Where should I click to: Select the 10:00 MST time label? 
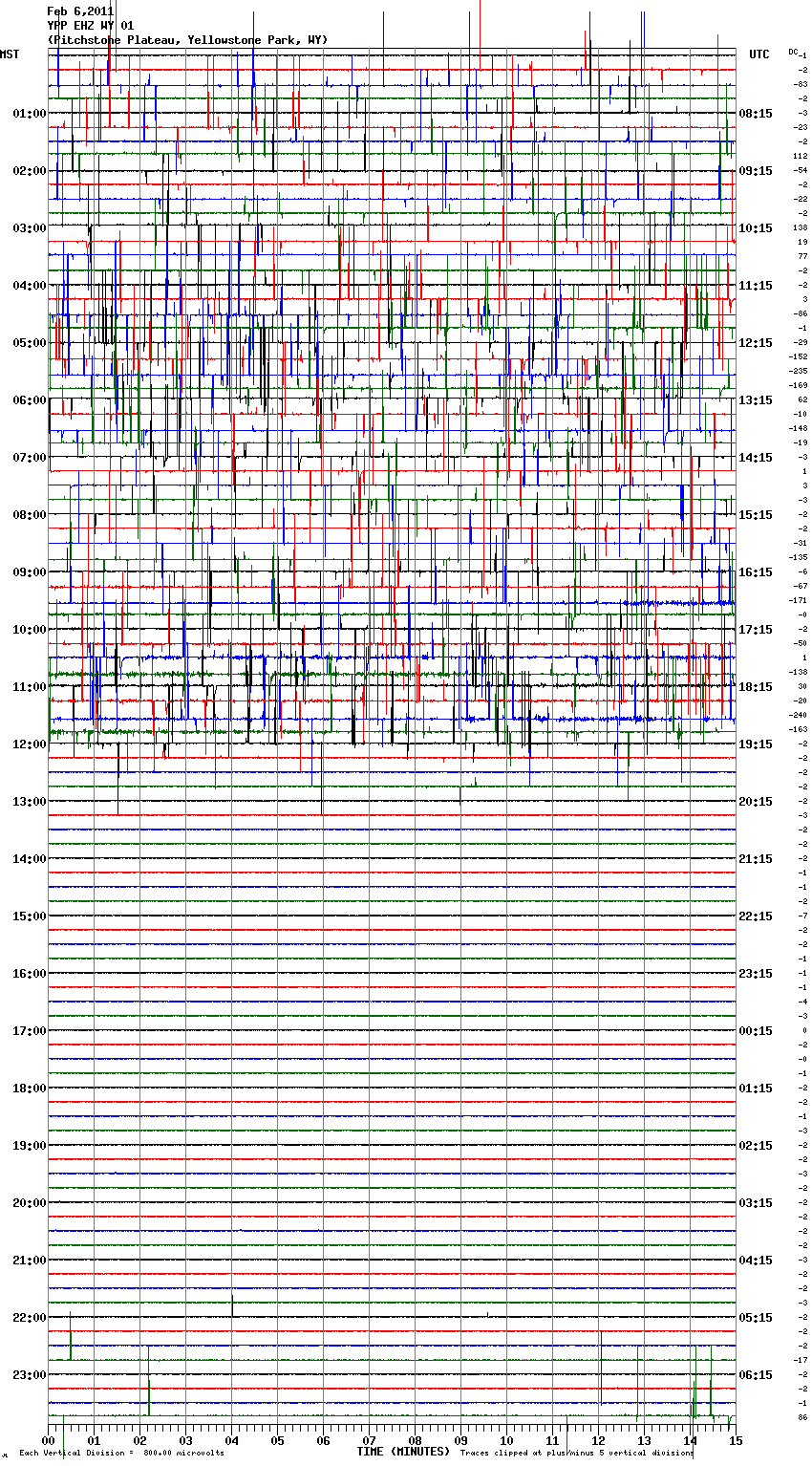(x=30, y=630)
